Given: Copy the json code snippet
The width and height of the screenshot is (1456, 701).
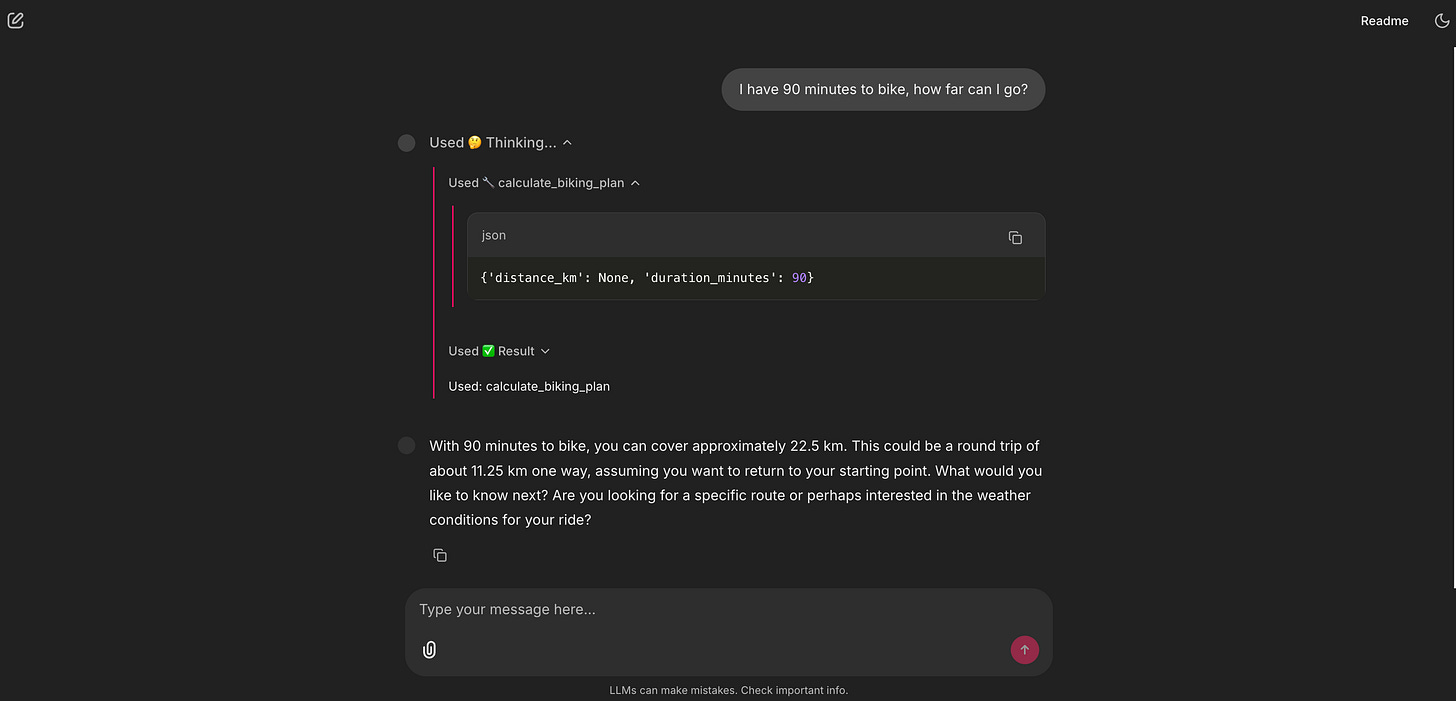Looking at the screenshot, I should pyautogui.click(x=1015, y=237).
